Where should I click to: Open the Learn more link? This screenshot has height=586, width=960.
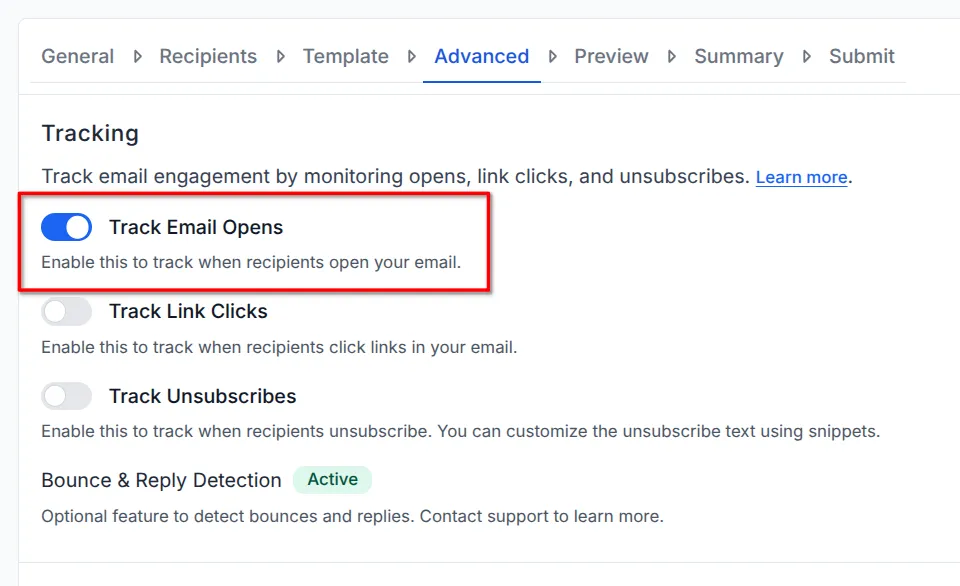point(800,177)
